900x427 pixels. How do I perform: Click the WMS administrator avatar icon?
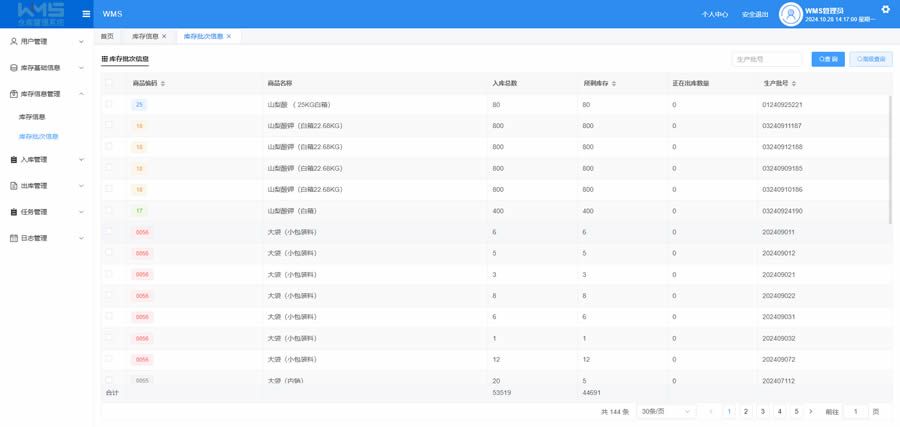click(x=790, y=14)
